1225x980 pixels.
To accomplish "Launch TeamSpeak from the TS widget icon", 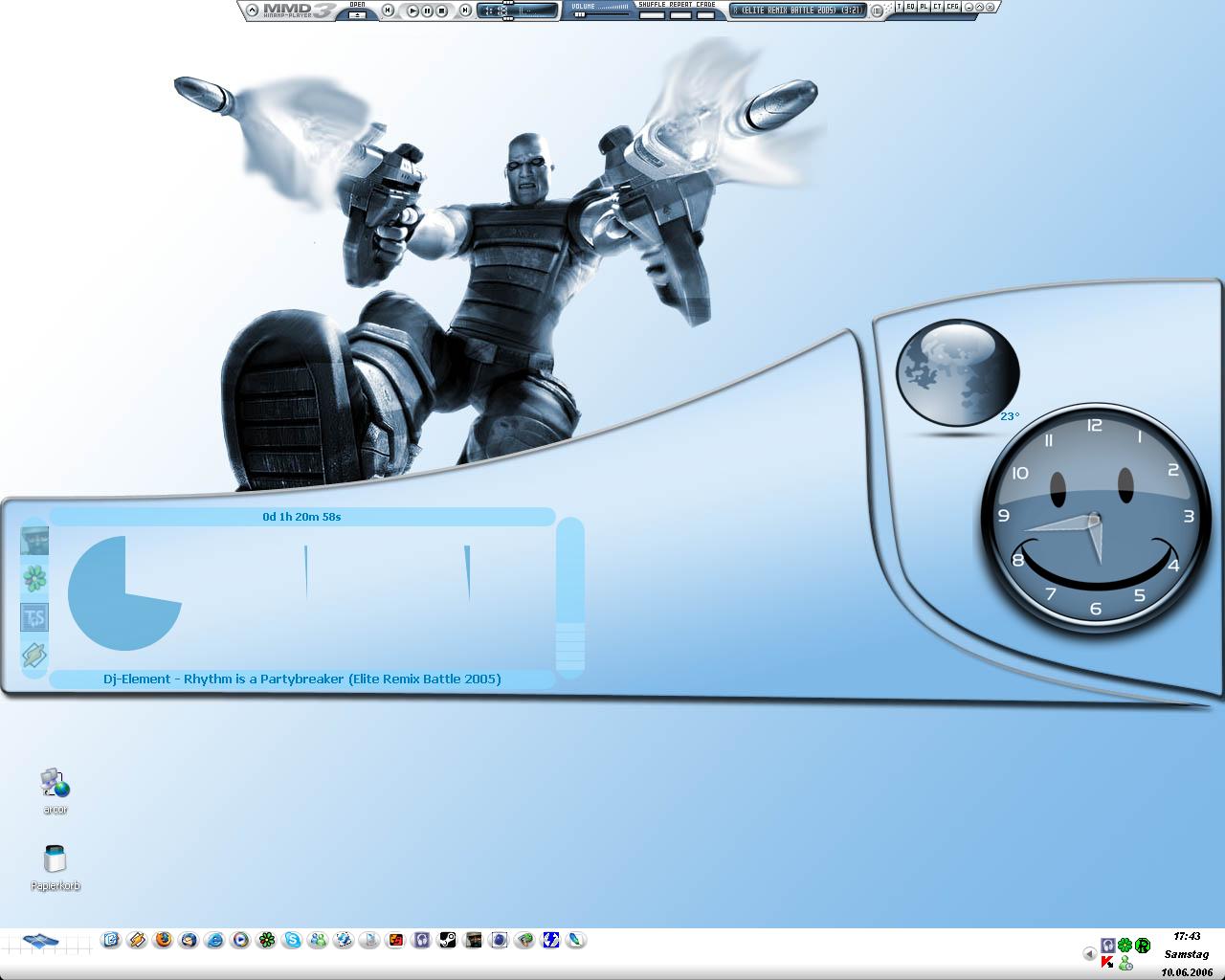I will [34, 617].
